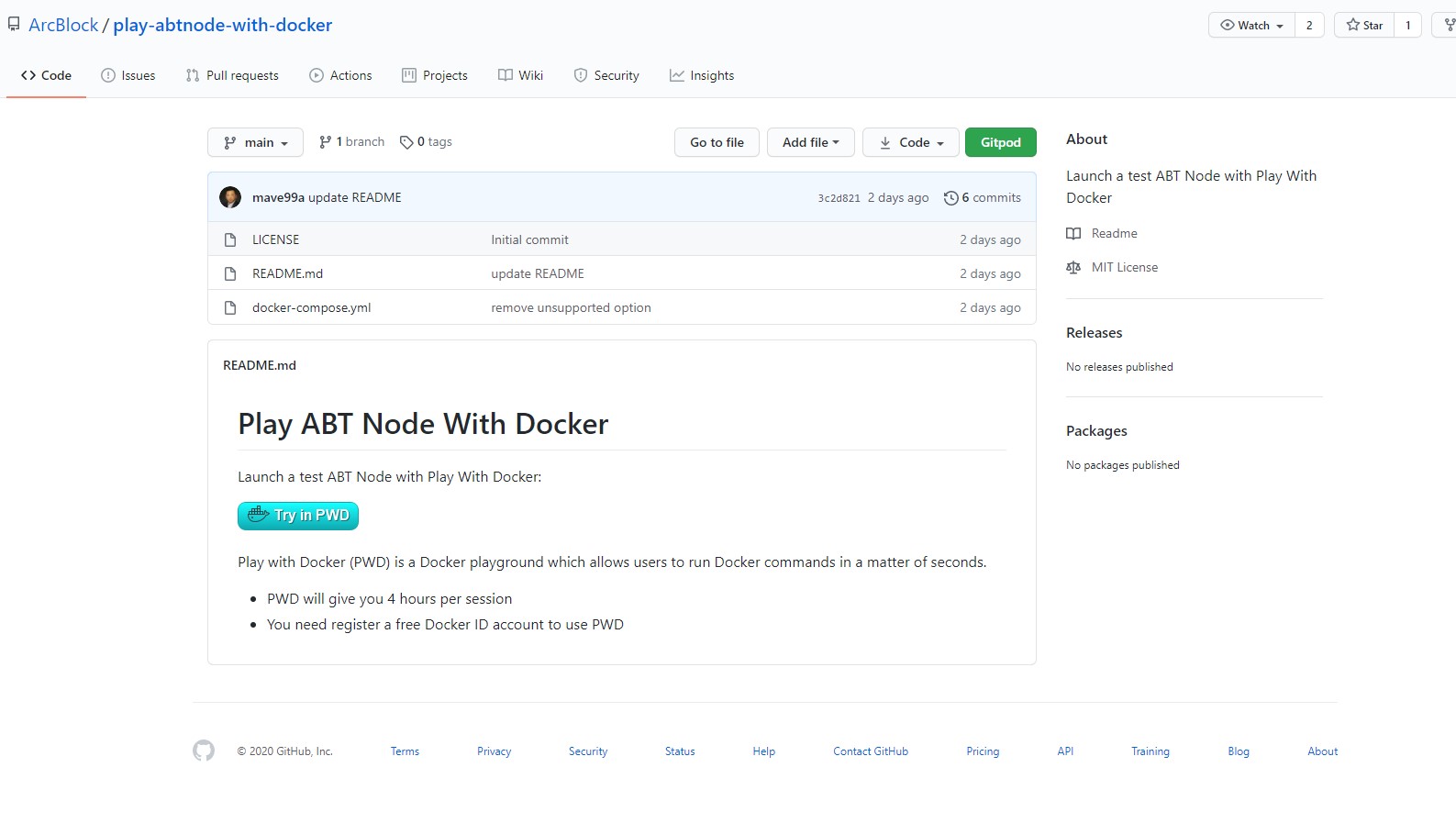Open the README.md file link
The image size is (1456, 823).
pyautogui.click(x=287, y=273)
